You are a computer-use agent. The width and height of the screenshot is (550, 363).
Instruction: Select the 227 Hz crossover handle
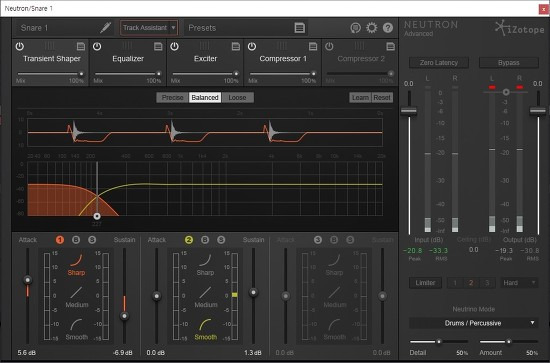tap(97, 216)
